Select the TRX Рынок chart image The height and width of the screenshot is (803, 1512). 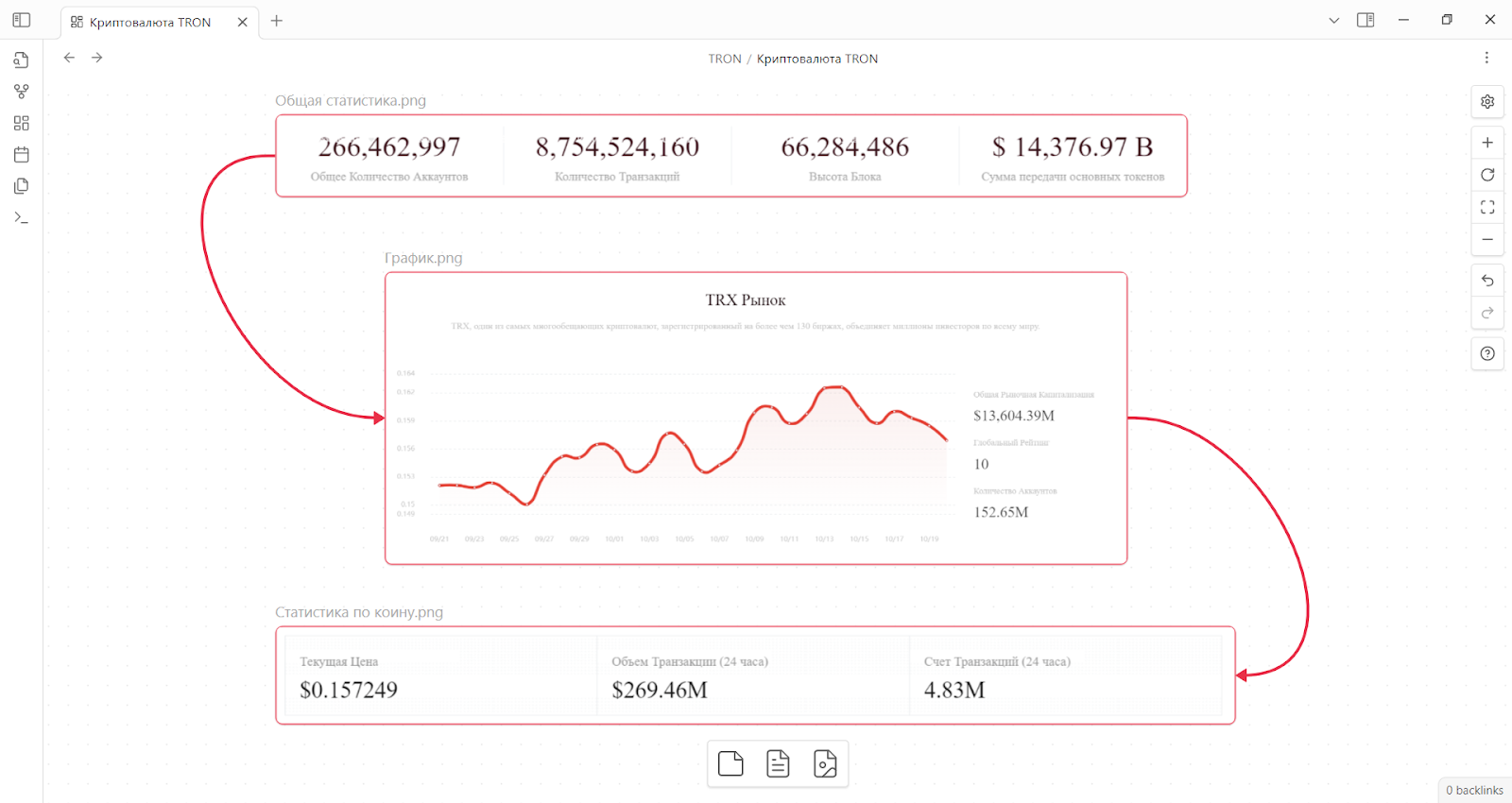tap(756, 419)
